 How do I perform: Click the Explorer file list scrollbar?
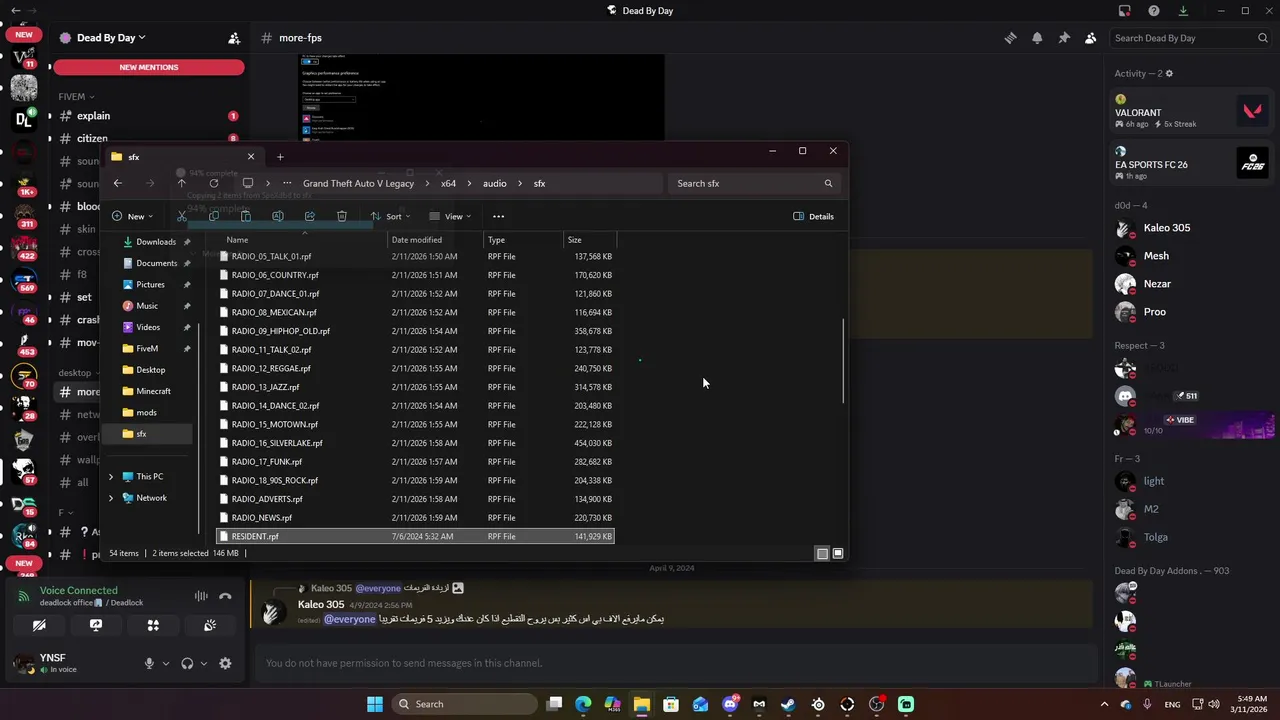coord(844,361)
